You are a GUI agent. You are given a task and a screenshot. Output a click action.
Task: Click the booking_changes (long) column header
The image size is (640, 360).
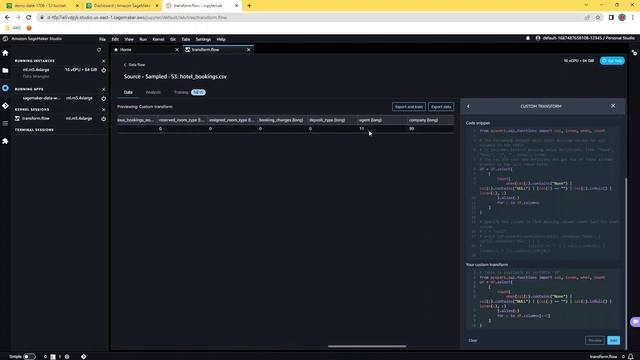coord(281,120)
